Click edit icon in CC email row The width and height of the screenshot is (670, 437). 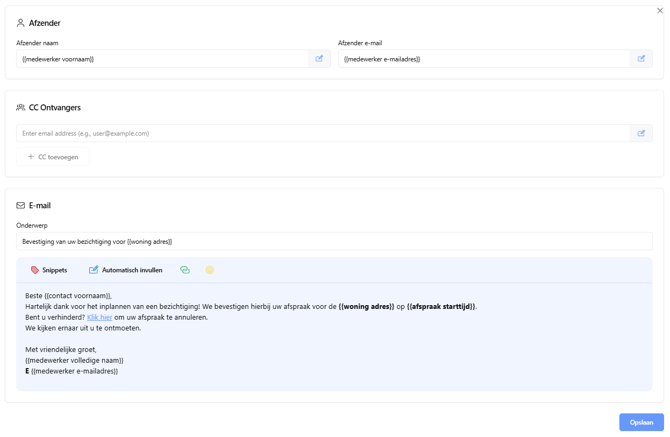click(641, 133)
